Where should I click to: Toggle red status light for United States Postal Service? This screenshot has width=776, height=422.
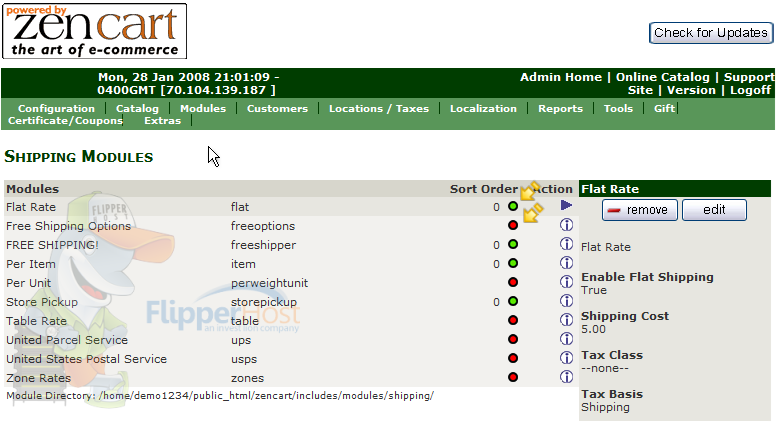(x=513, y=358)
